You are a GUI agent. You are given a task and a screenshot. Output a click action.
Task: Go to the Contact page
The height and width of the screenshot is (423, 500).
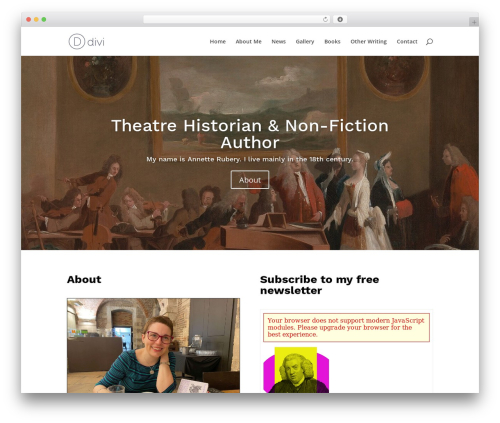coord(407,42)
